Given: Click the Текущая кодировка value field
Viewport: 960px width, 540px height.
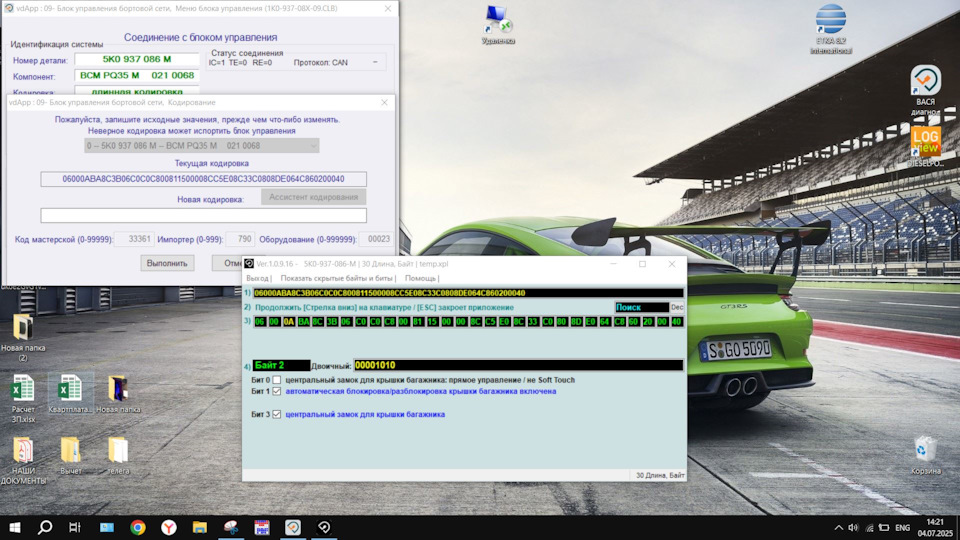Looking at the screenshot, I should click(203, 179).
